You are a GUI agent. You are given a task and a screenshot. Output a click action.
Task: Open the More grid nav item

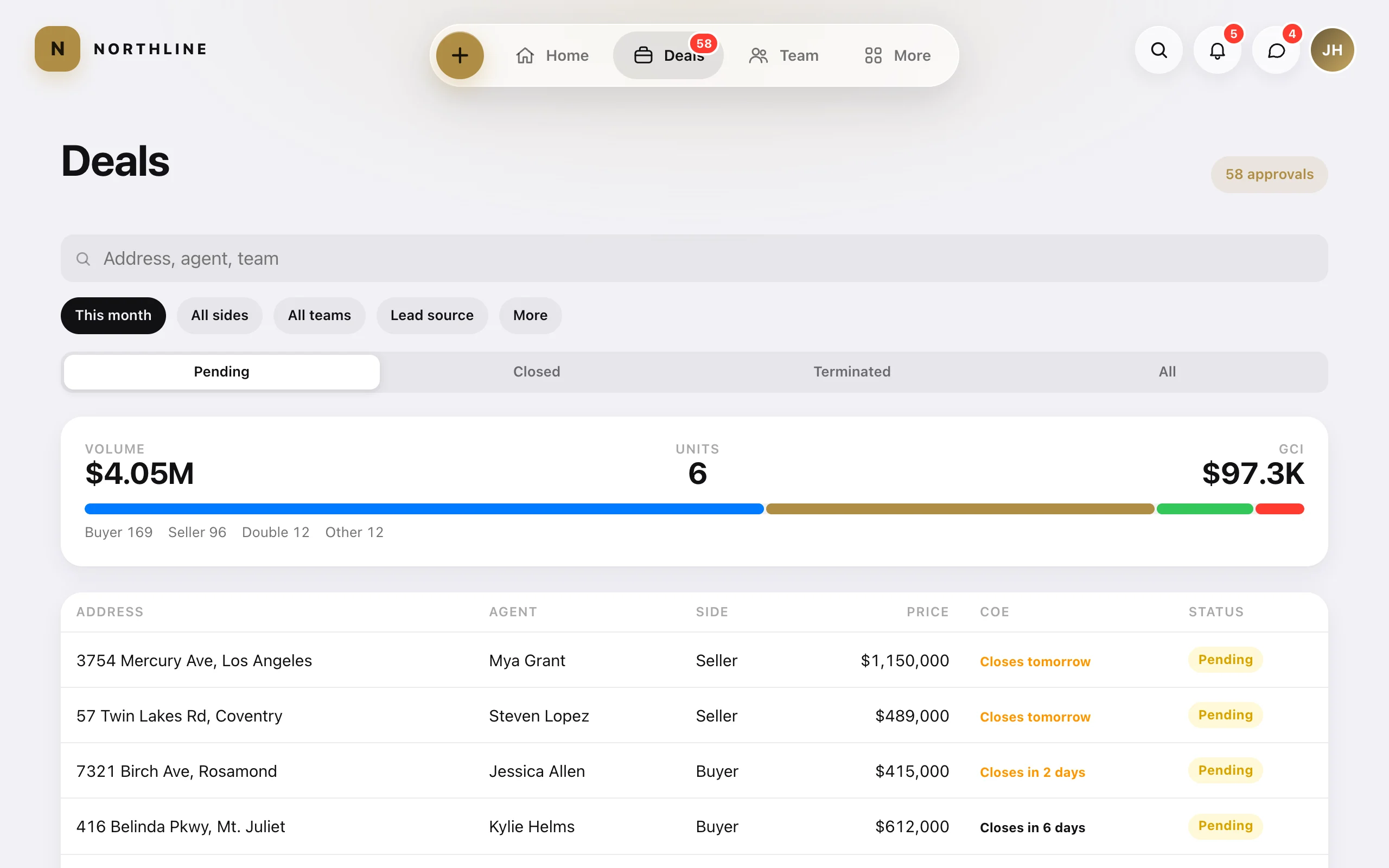point(897,55)
